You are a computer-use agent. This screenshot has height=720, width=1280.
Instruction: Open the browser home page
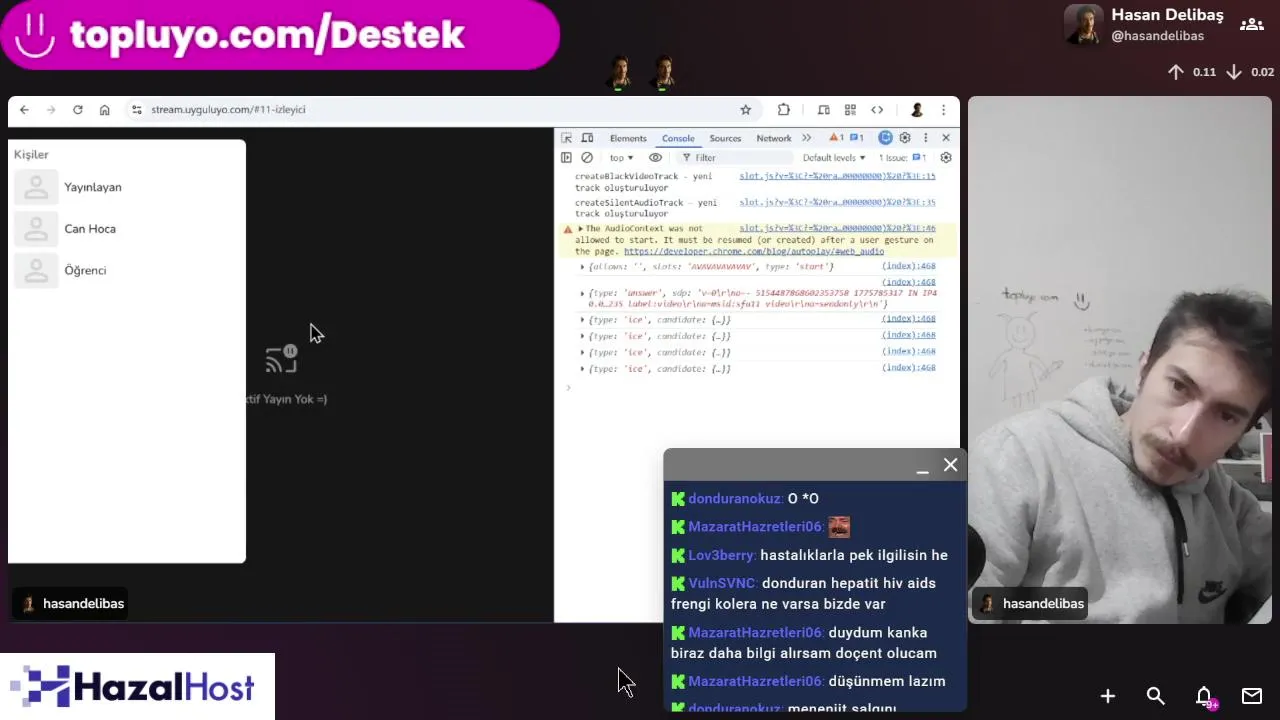pyautogui.click(x=104, y=110)
